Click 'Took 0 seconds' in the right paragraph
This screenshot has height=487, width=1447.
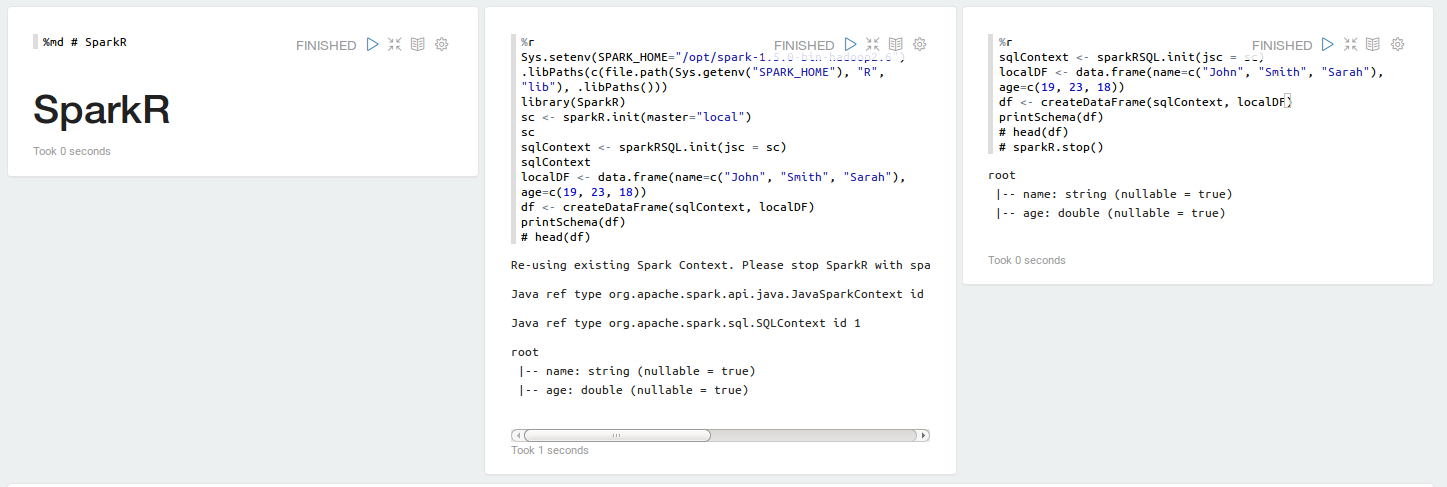[x=1027, y=261]
